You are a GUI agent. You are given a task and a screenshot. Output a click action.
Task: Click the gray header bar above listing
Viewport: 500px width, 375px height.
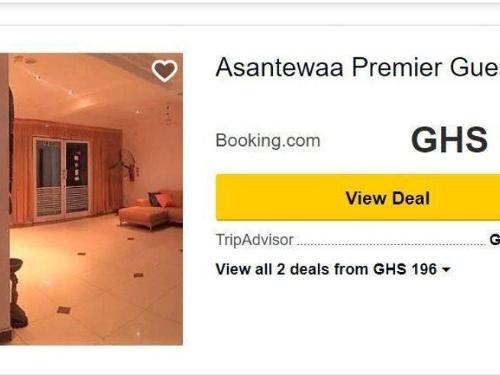coord(250,13)
